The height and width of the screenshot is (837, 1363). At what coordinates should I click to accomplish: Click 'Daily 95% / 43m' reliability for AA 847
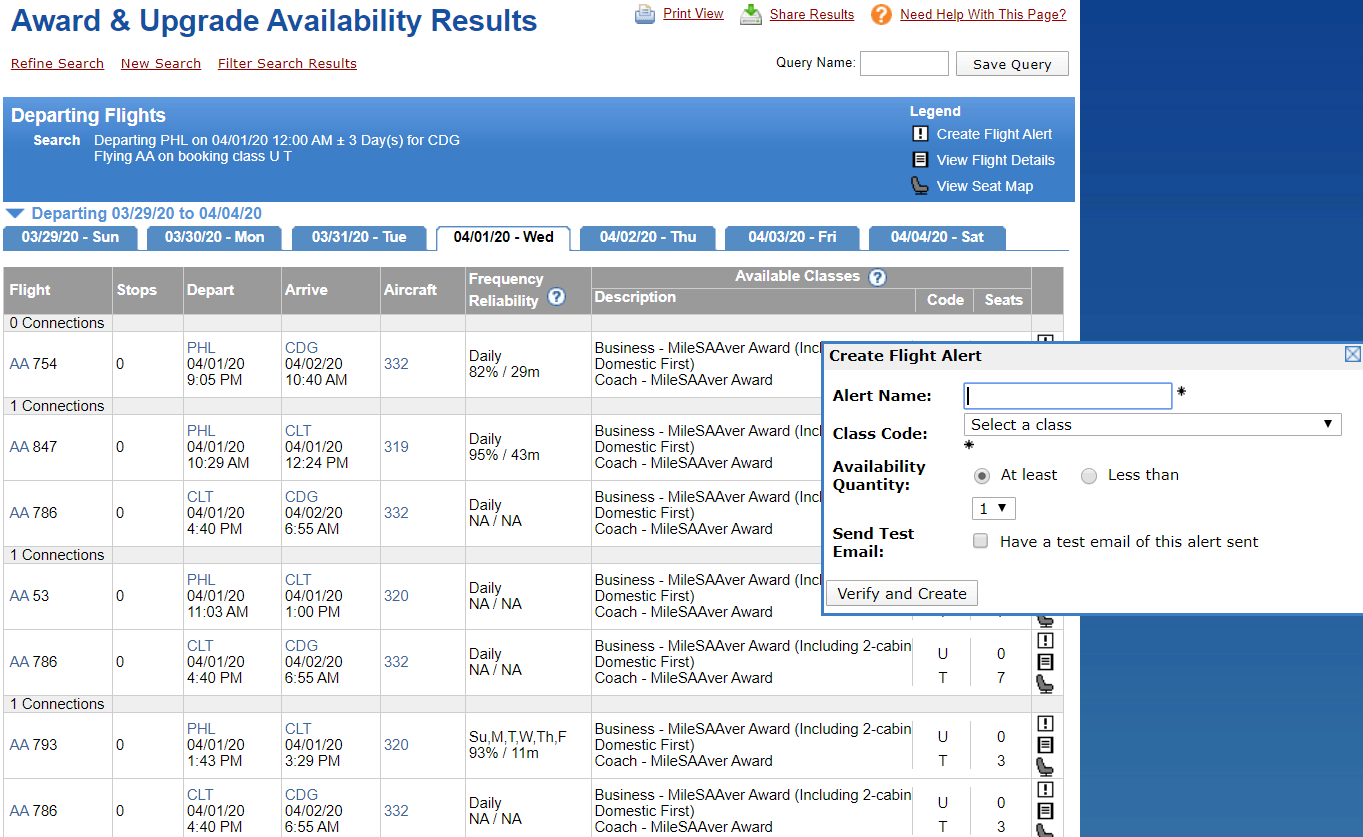[504, 447]
